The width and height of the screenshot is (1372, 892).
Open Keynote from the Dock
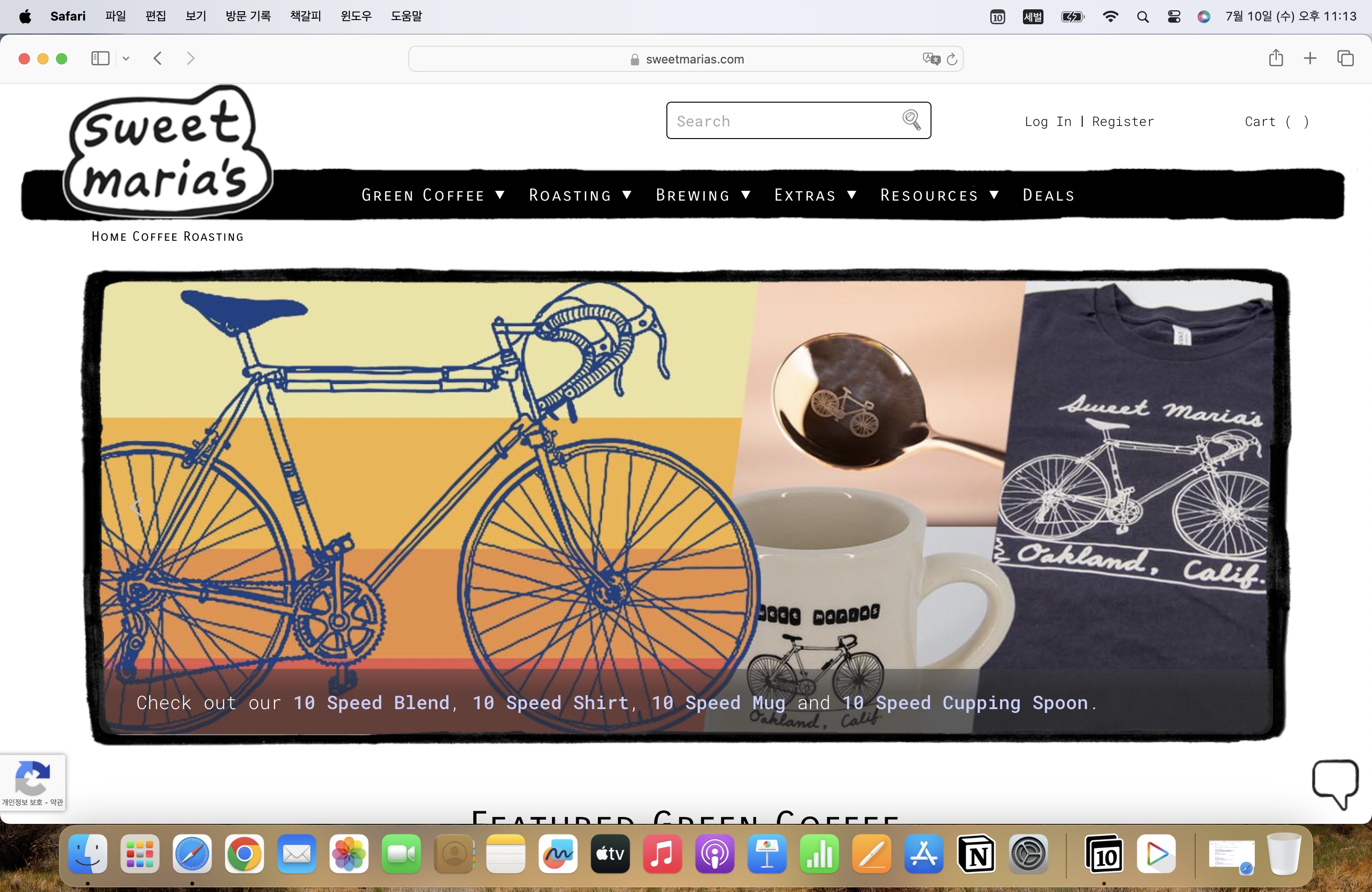[767, 853]
